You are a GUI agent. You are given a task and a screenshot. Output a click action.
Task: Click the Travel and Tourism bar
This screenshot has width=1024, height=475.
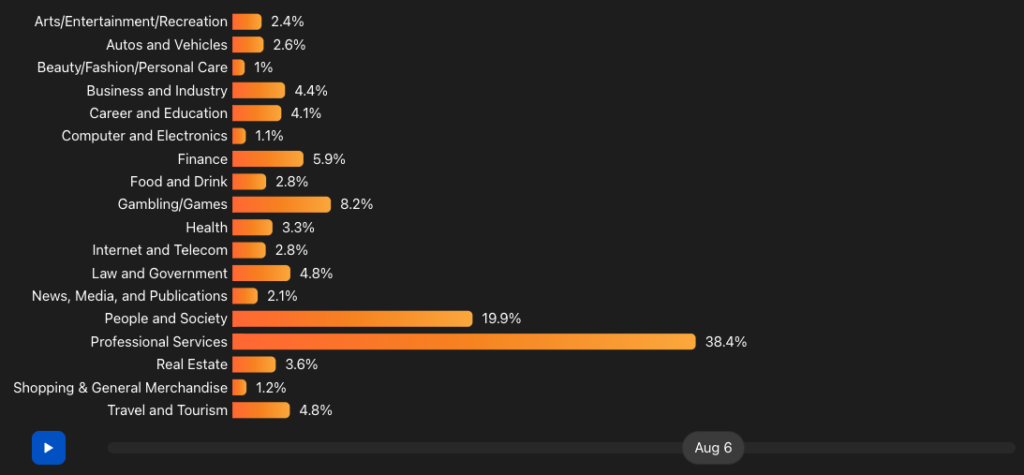coord(261,410)
